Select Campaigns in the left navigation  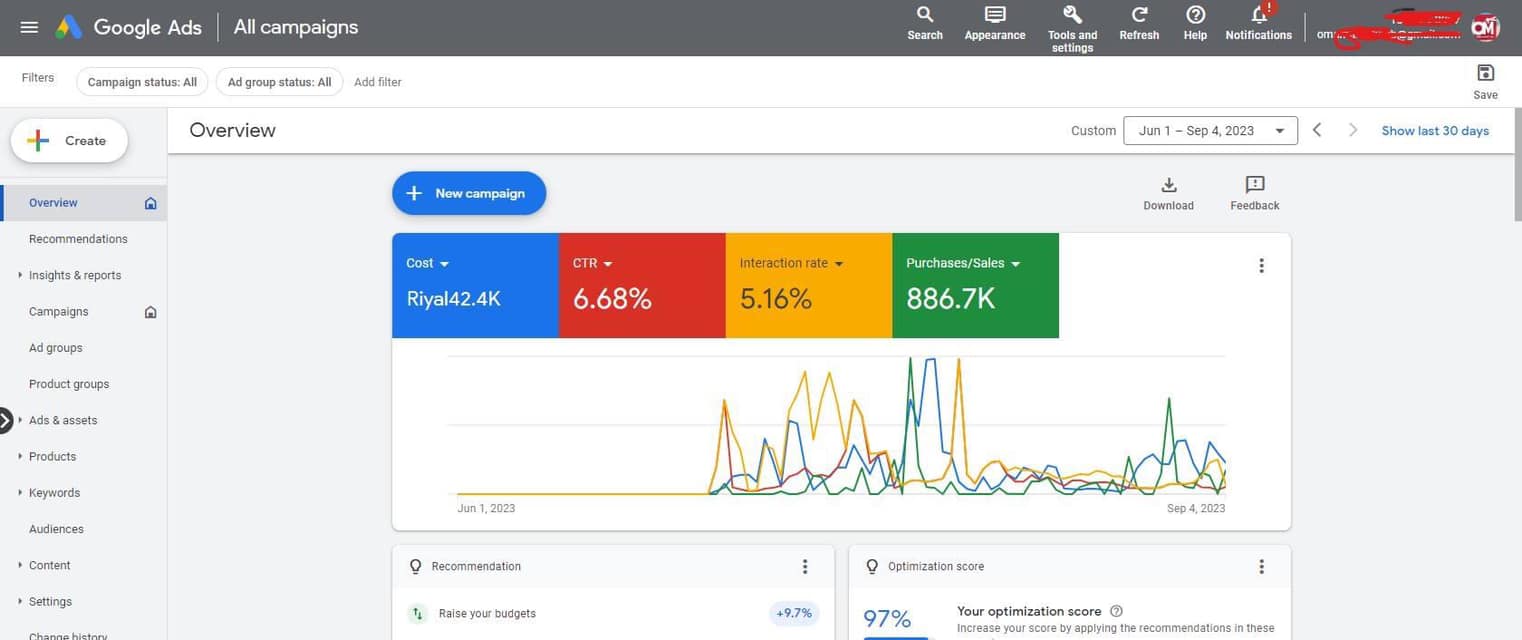pos(59,312)
